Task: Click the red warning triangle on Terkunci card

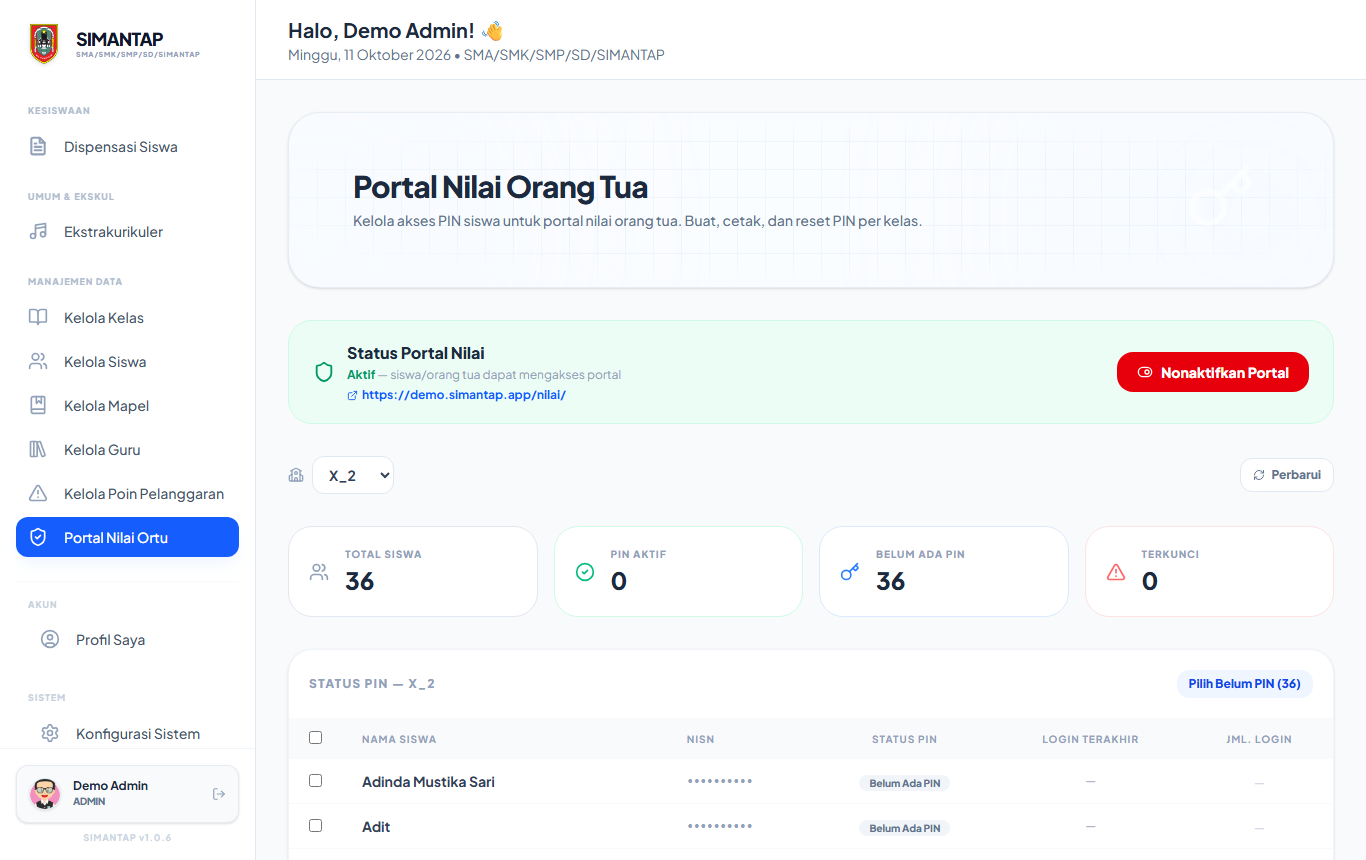Action: [1116, 572]
